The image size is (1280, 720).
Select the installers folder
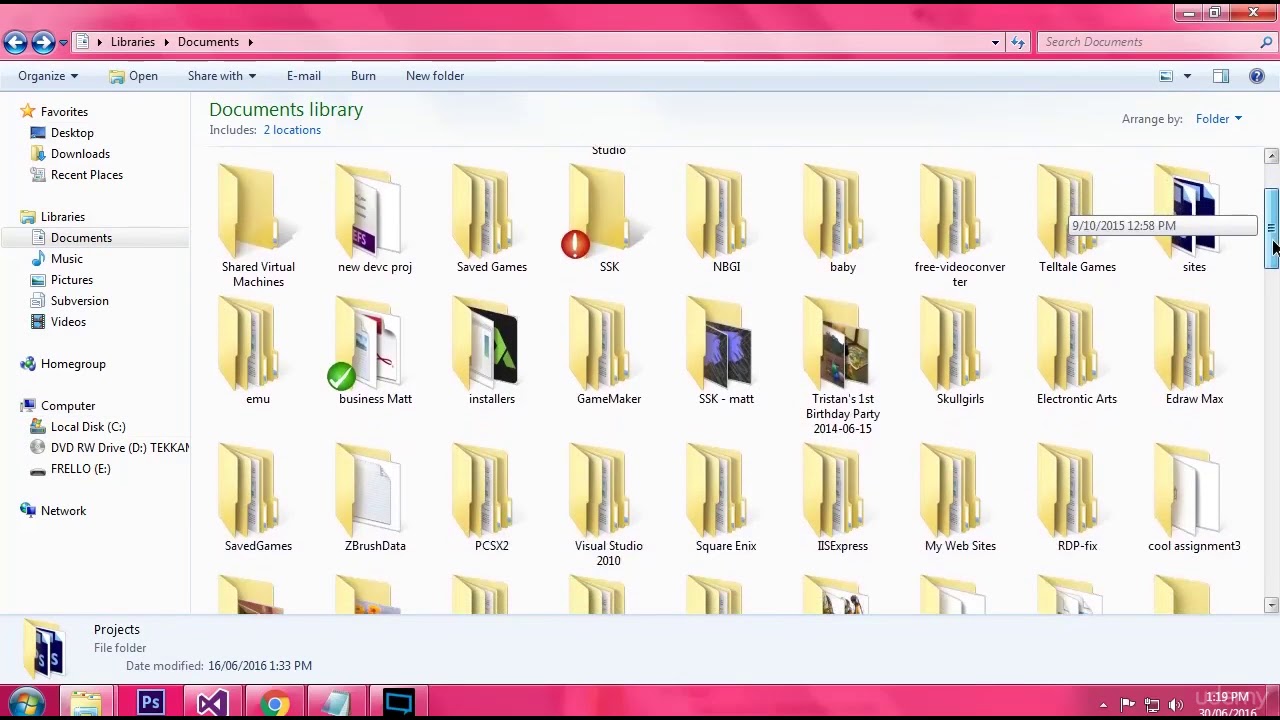tap(492, 352)
